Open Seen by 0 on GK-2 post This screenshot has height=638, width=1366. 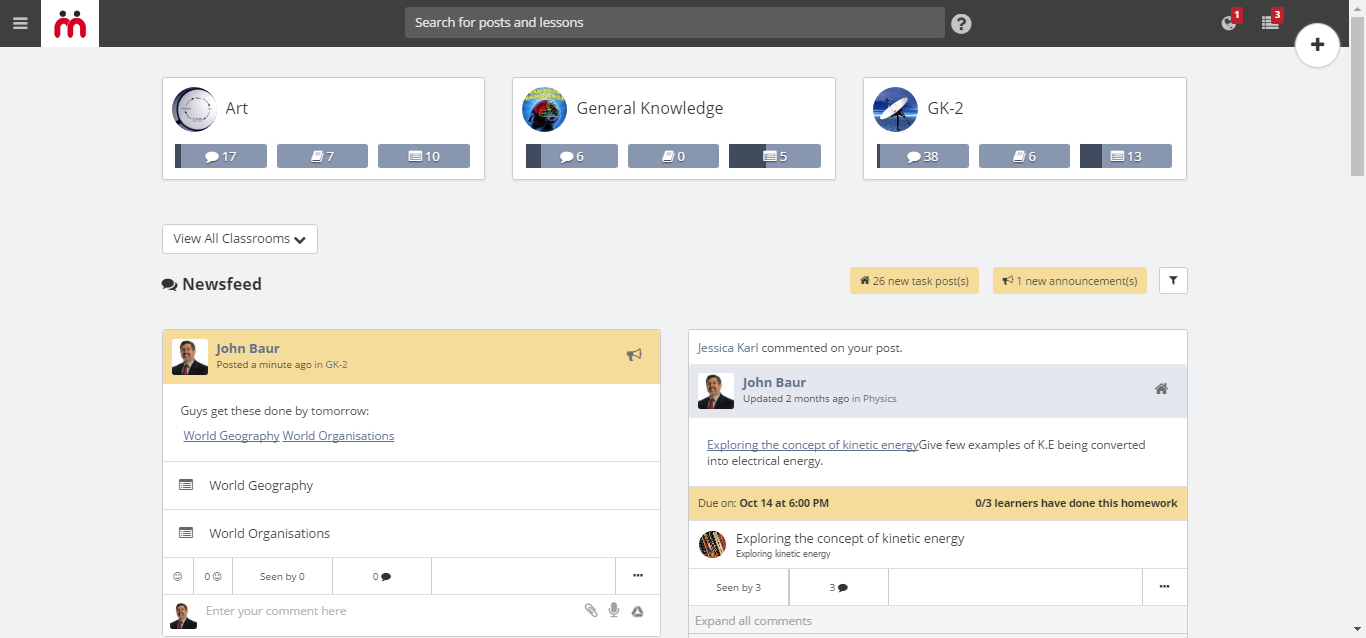[x=282, y=576]
